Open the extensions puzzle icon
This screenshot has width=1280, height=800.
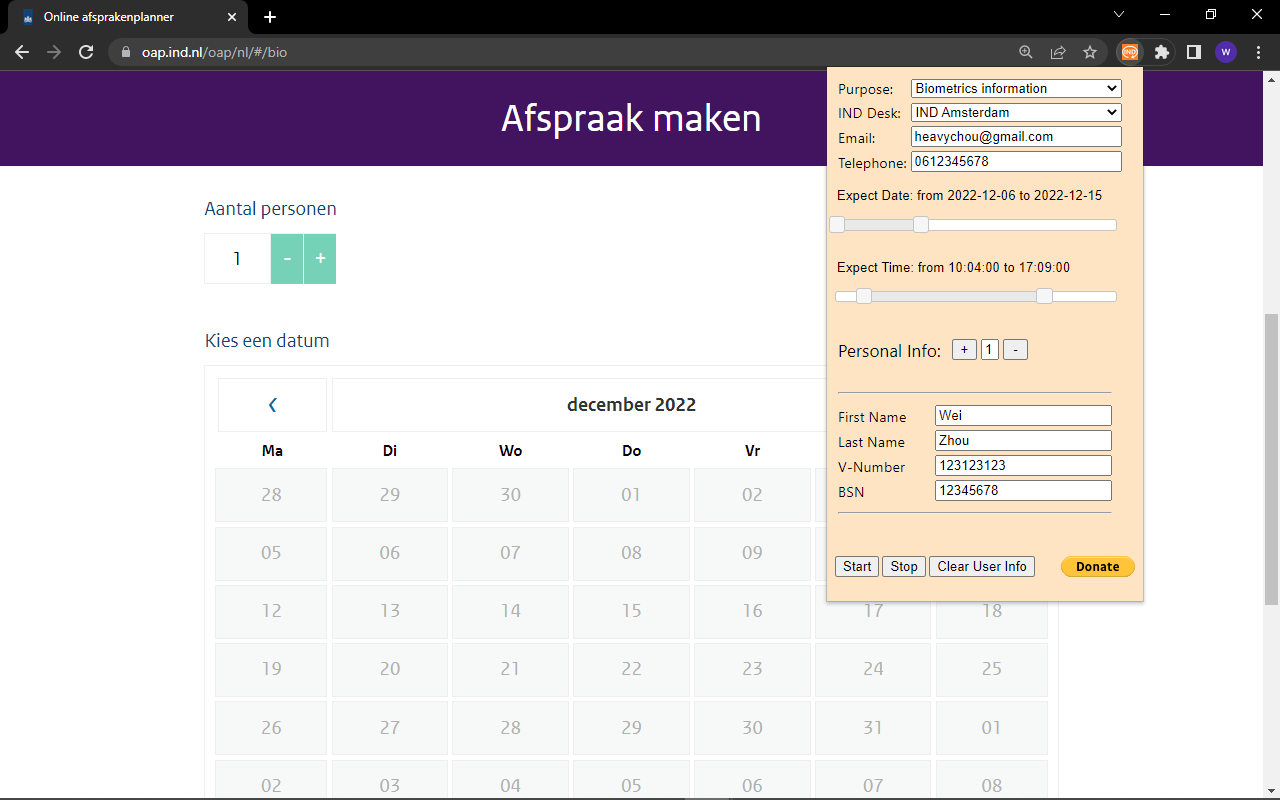click(1161, 52)
